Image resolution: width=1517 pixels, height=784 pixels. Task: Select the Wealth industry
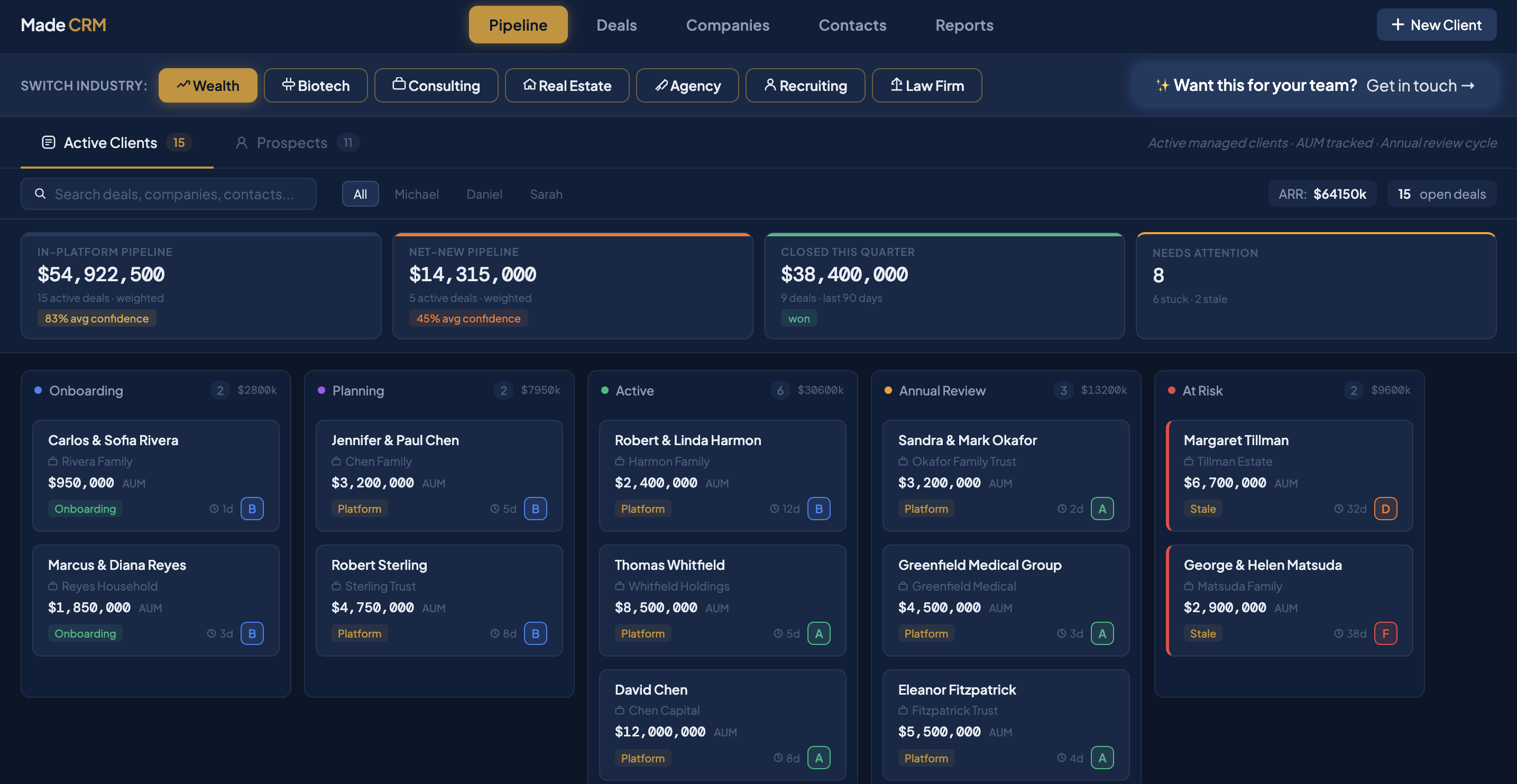208,85
